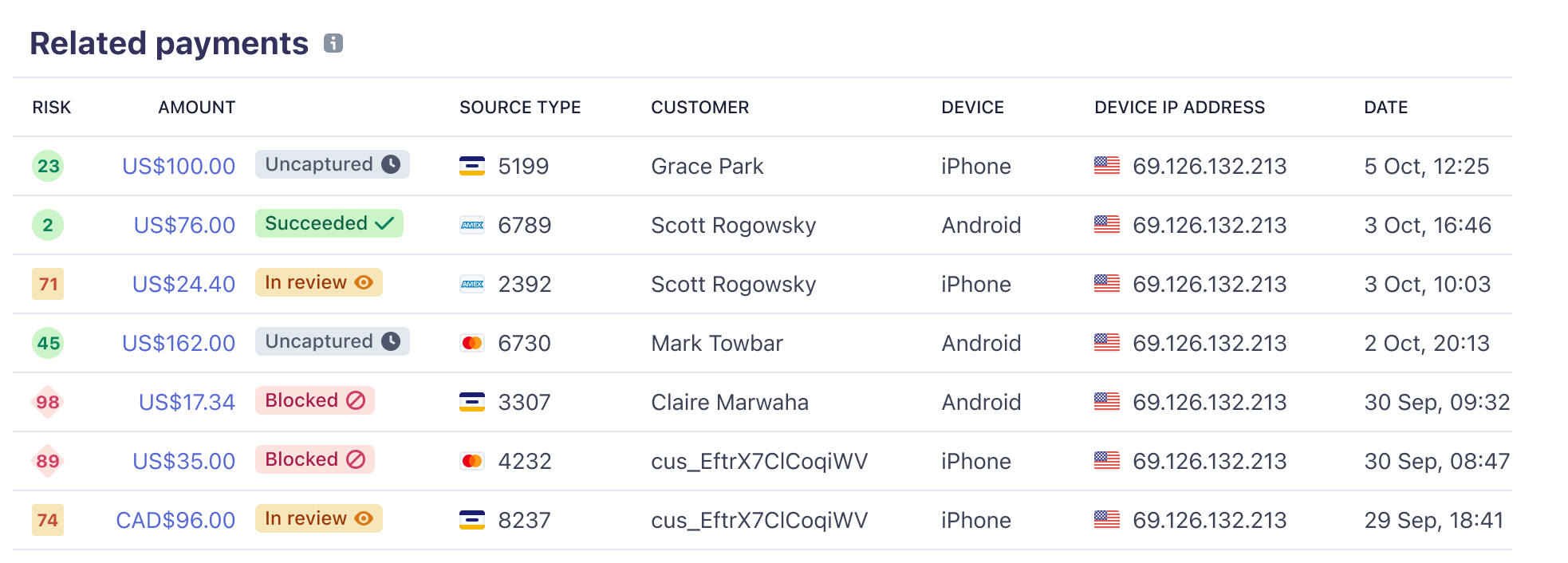Click the risk score 98 diamond badge

[48, 402]
